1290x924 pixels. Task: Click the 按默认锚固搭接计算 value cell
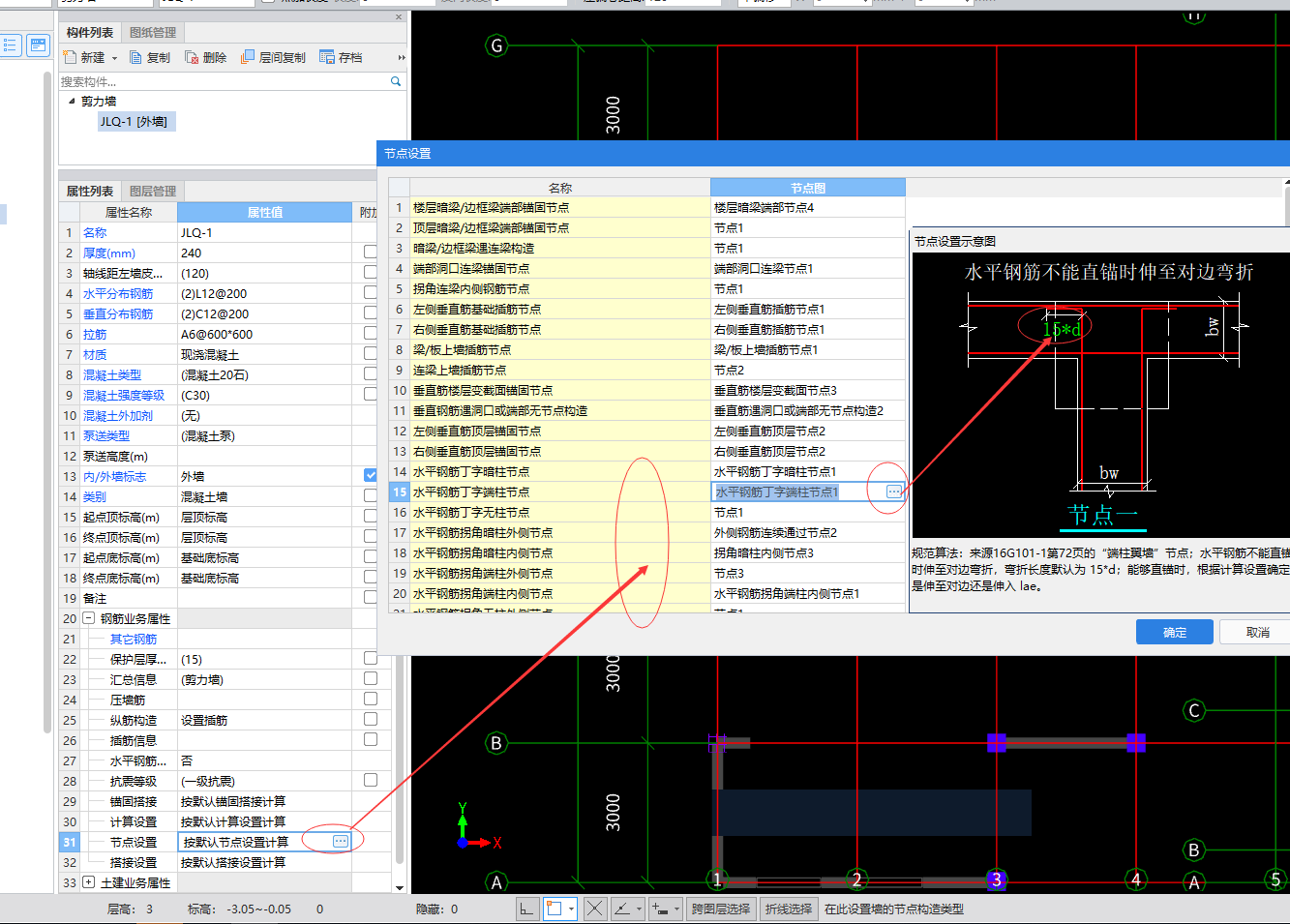[264, 801]
